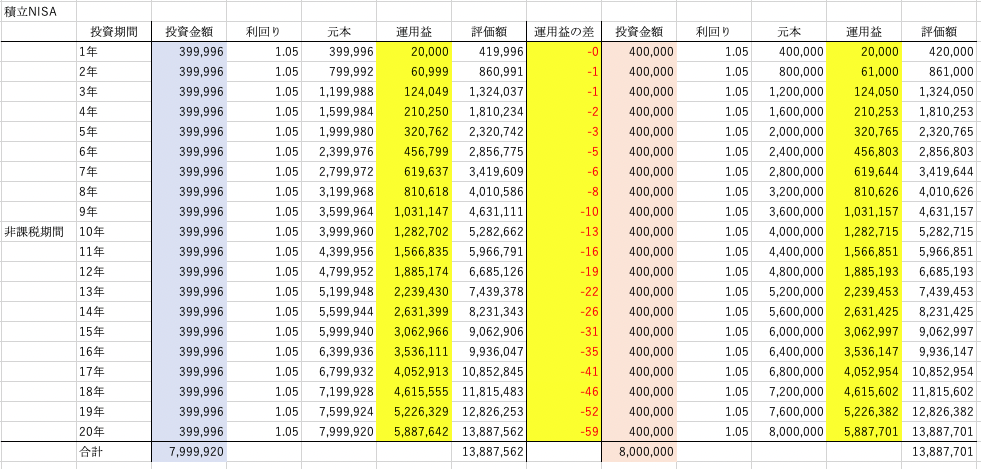
Task: Select the 非課税期間 label cell
Action: coord(37,231)
